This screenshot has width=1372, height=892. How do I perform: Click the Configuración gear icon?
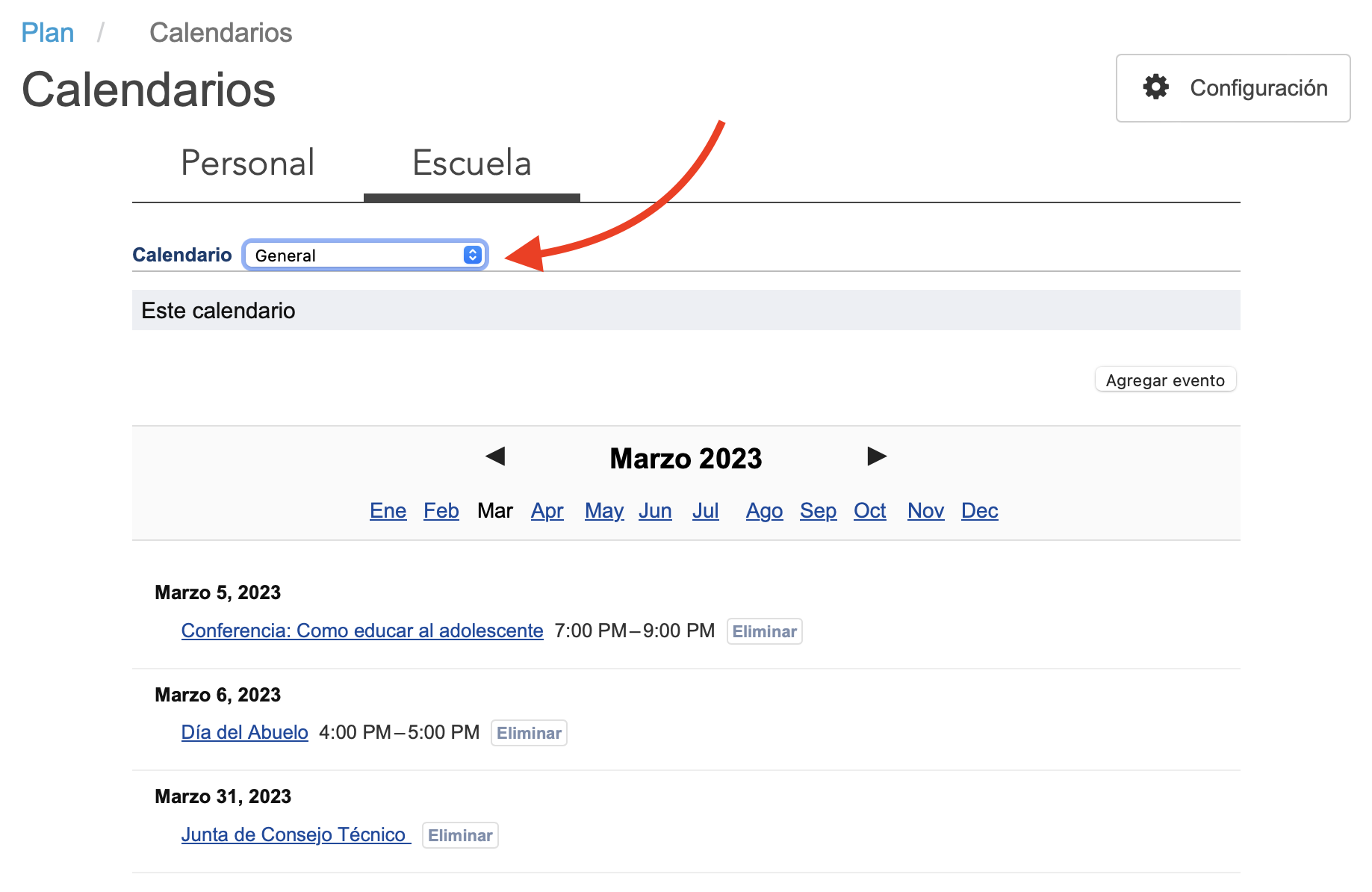pos(1155,87)
